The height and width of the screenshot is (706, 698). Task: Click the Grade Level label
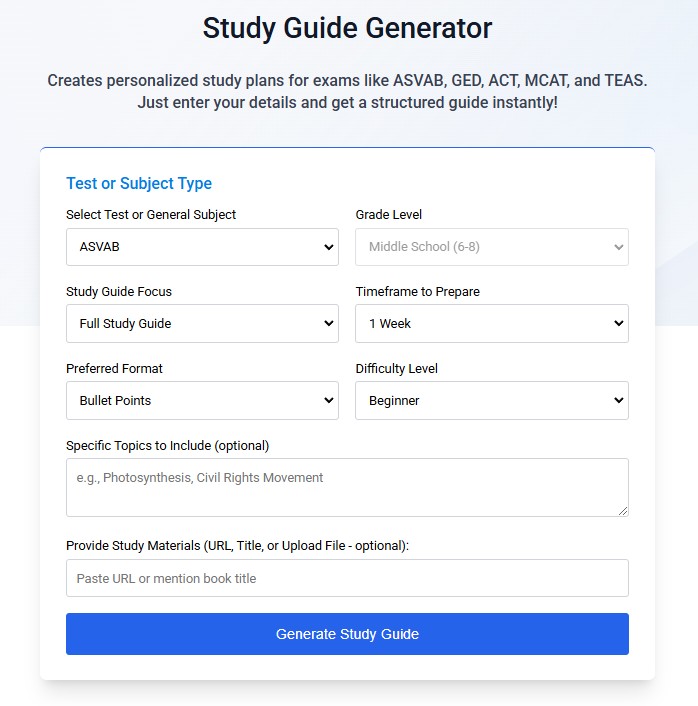(x=389, y=214)
